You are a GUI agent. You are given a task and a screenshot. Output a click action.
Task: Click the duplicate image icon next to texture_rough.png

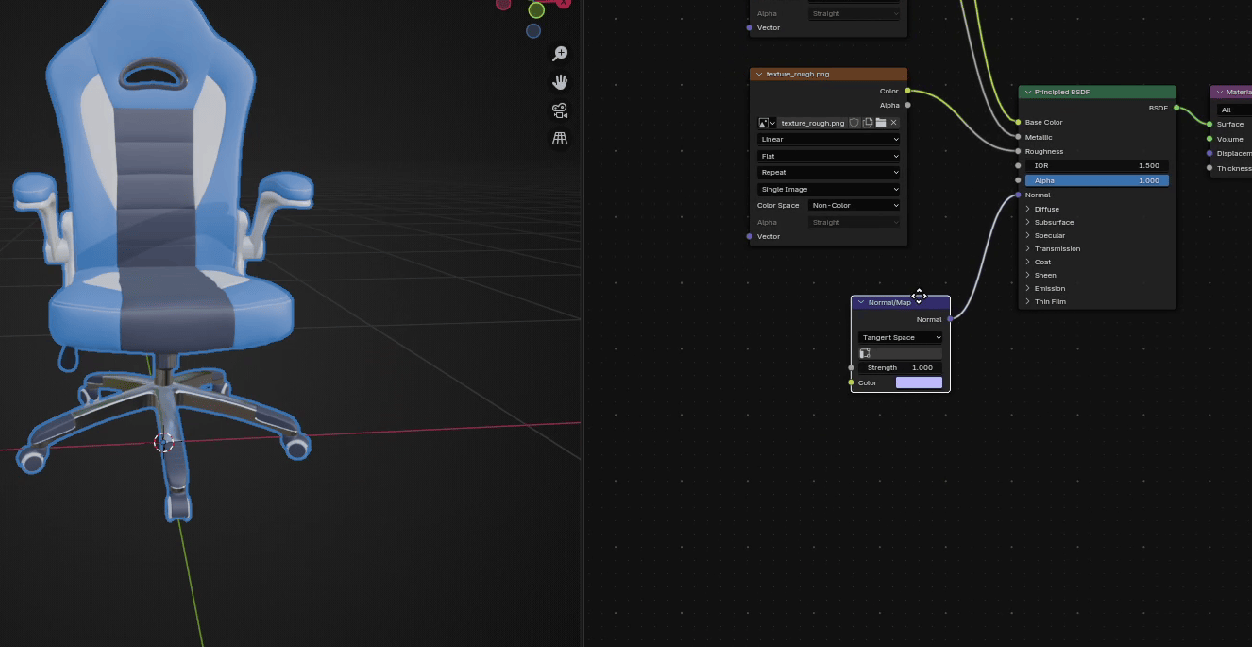(x=868, y=123)
